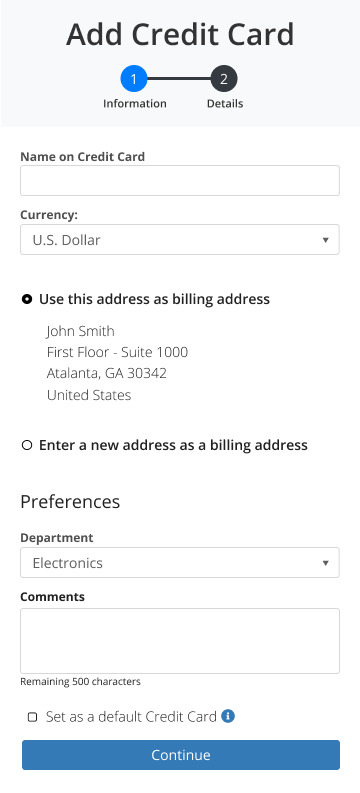Click the 'Set as a default Credit Card' label
This screenshot has height=793, width=360.
point(131,716)
